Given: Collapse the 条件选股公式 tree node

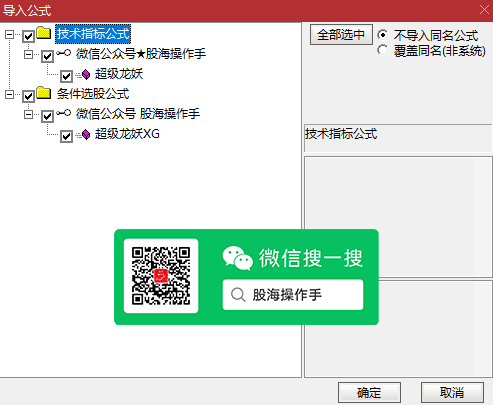Looking at the screenshot, I should [x=9, y=94].
